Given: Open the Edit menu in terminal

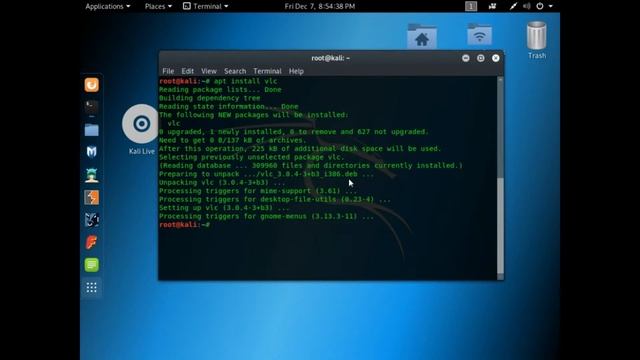Looking at the screenshot, I should click(x=187, y=71).
